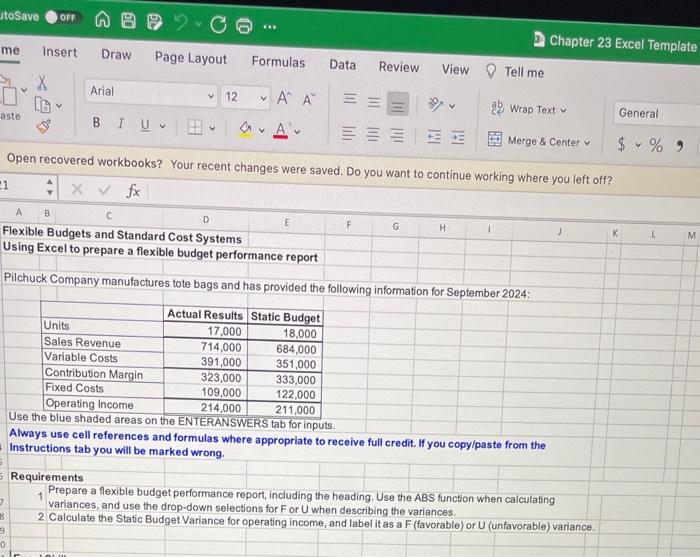This screenshot has width=700, height=557.
Task: Apply the yellow fill color
Action: [x=245, y=129]
